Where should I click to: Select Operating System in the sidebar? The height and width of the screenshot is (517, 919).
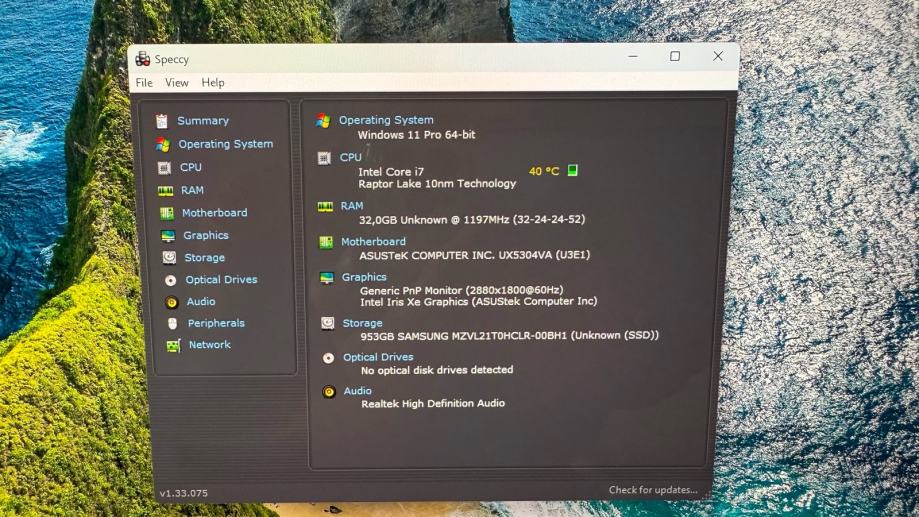[x=226, y=144]
